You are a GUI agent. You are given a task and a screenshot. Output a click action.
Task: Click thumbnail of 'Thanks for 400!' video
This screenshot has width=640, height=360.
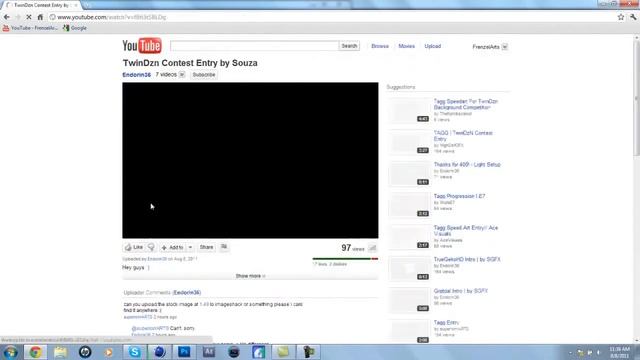click(x=409, y=174)
